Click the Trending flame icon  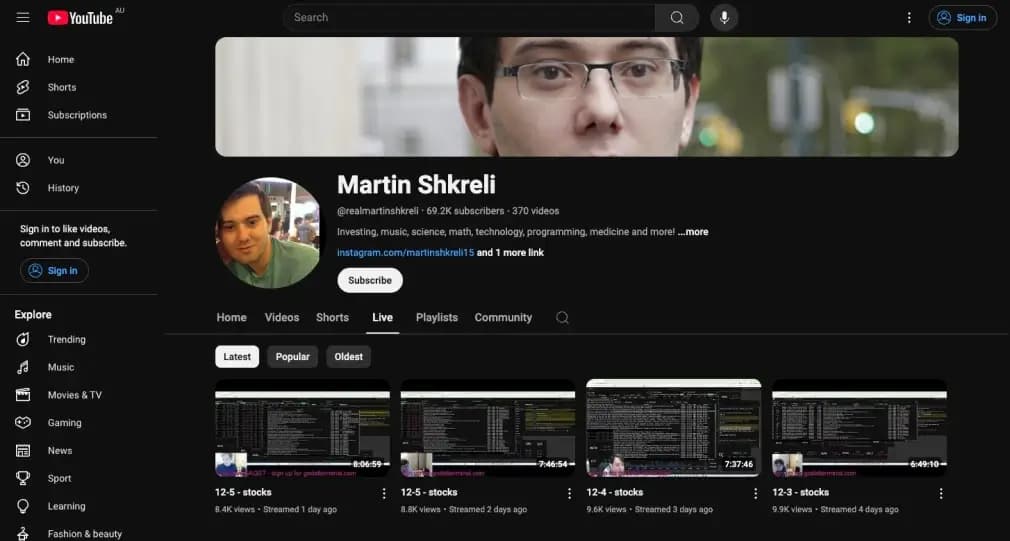click(23, 339)
